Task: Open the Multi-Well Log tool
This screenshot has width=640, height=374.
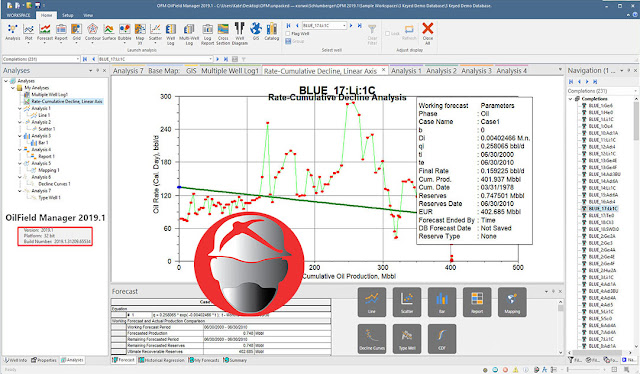Action: click(189, 33)
